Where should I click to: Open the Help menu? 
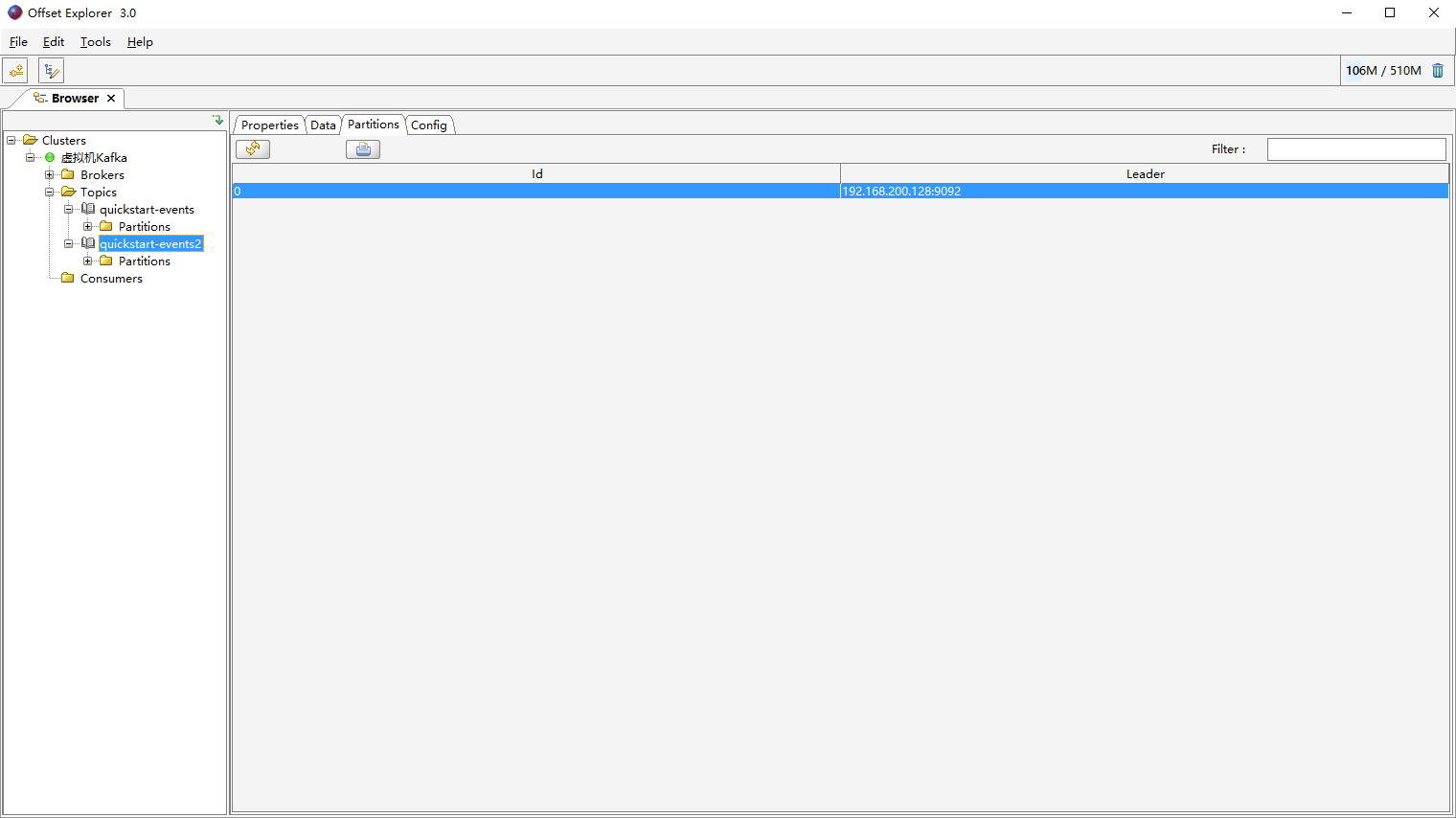140,42
